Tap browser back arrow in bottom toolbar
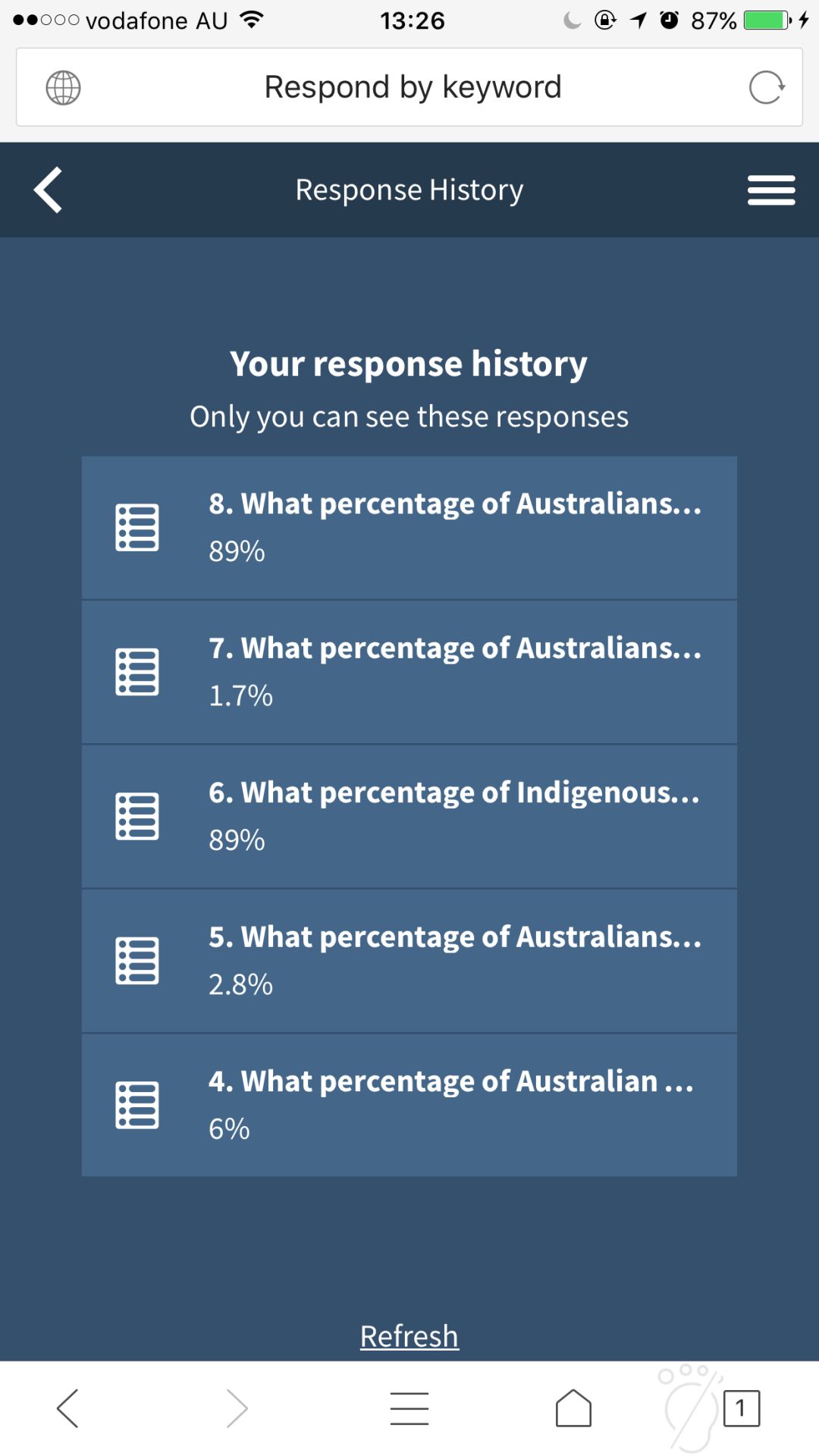This screenshot has width=819, height=1456. 67,1408
